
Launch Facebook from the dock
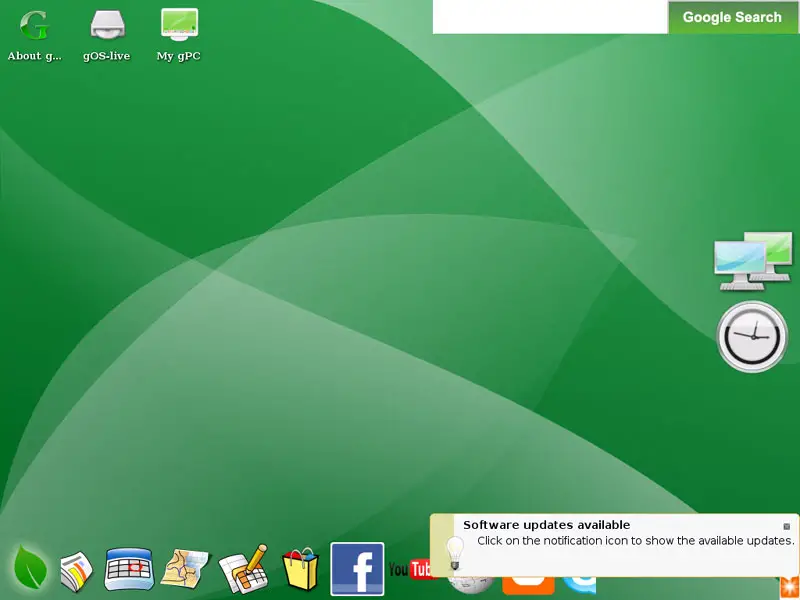click(x=357, y=569)
